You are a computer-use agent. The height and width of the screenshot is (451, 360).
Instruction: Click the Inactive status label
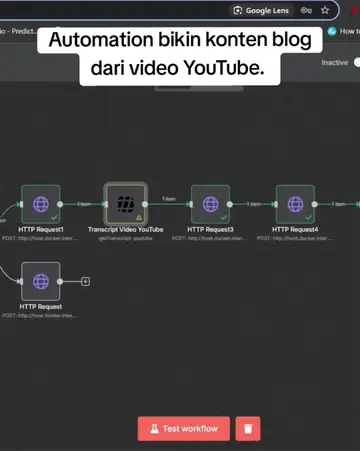(335, 63)
